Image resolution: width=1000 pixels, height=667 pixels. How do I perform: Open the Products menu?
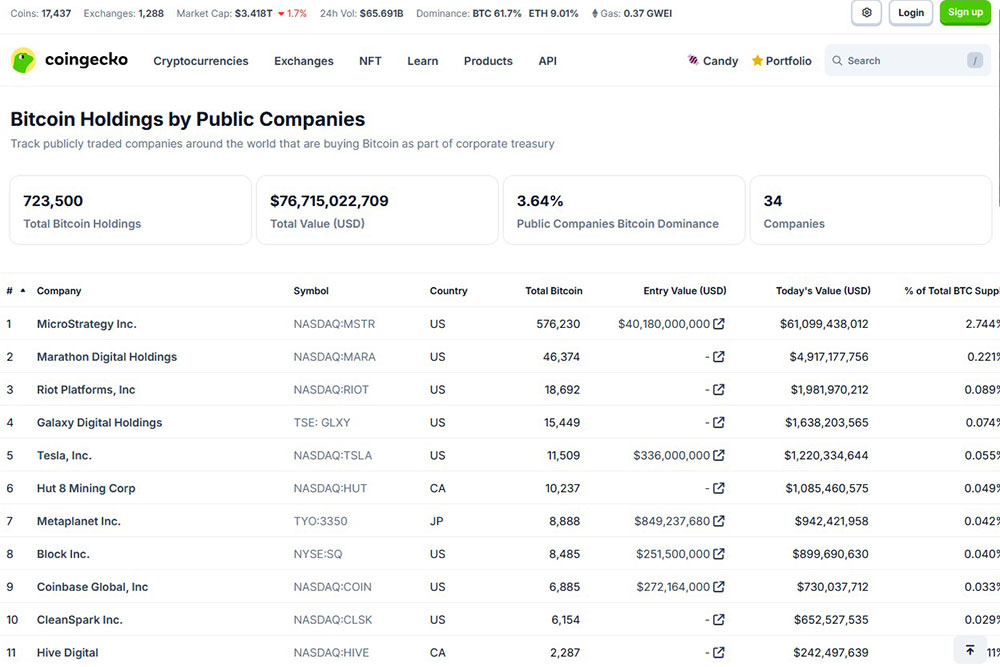click(x=488, y=61)
